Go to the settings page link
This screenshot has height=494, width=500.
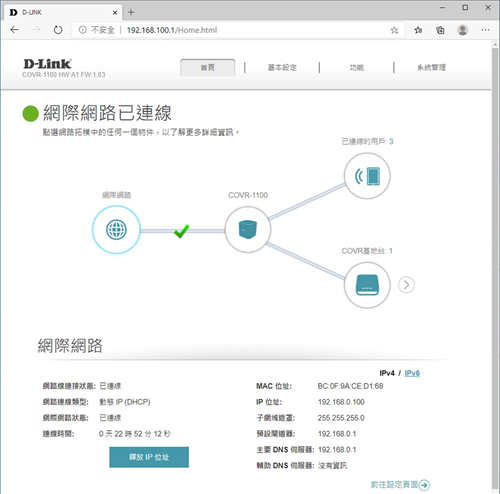[x=400, y=484]
